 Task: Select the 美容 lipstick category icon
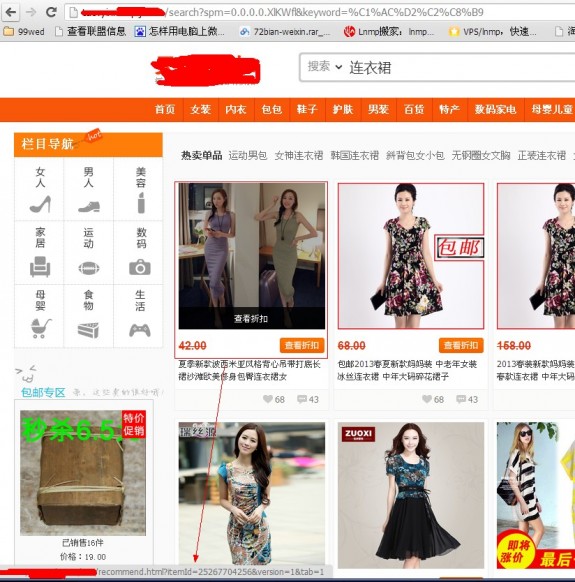click(x=141, y=203)
